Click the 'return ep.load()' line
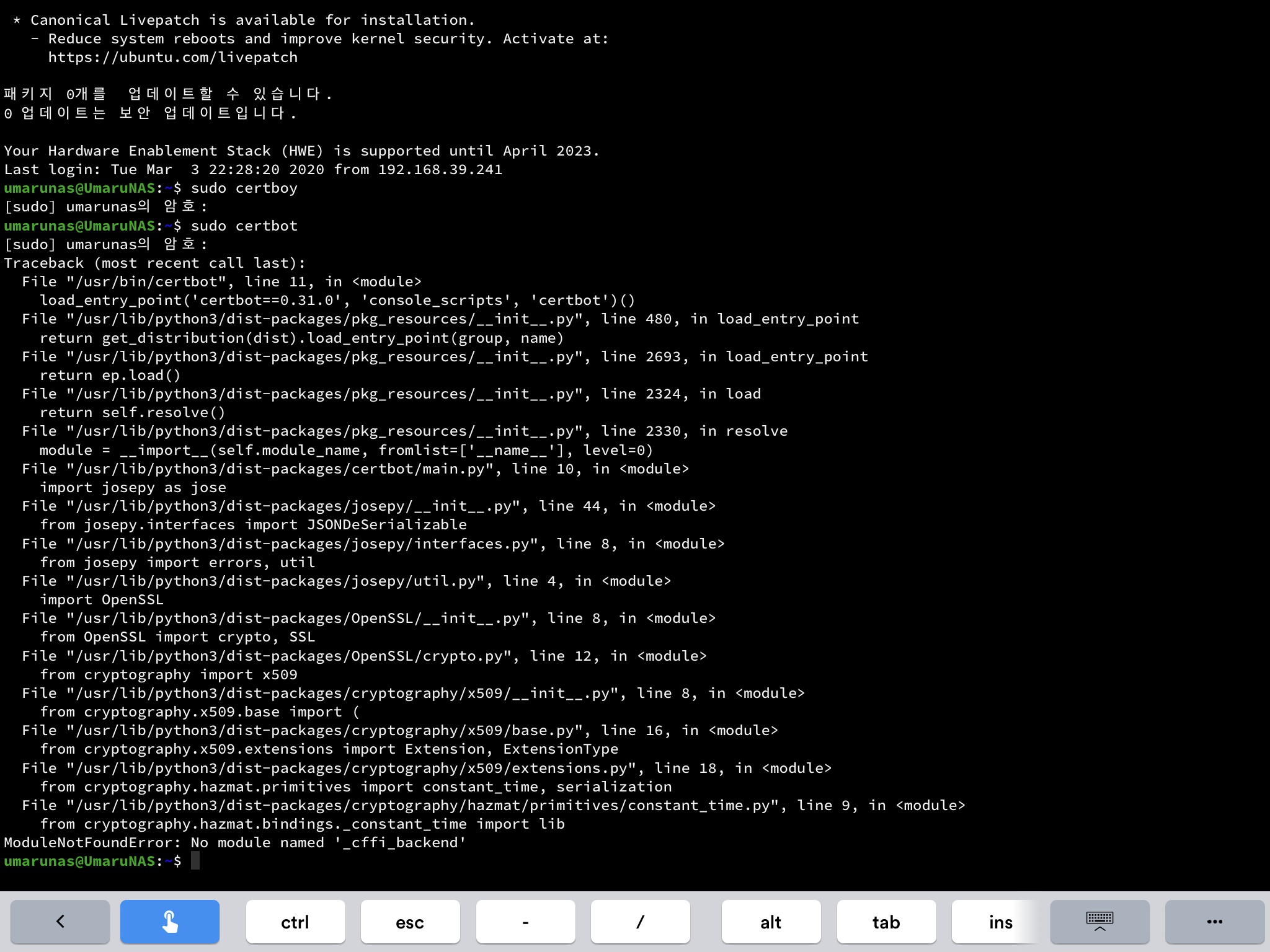1270x952 pixels. [110, 376]
